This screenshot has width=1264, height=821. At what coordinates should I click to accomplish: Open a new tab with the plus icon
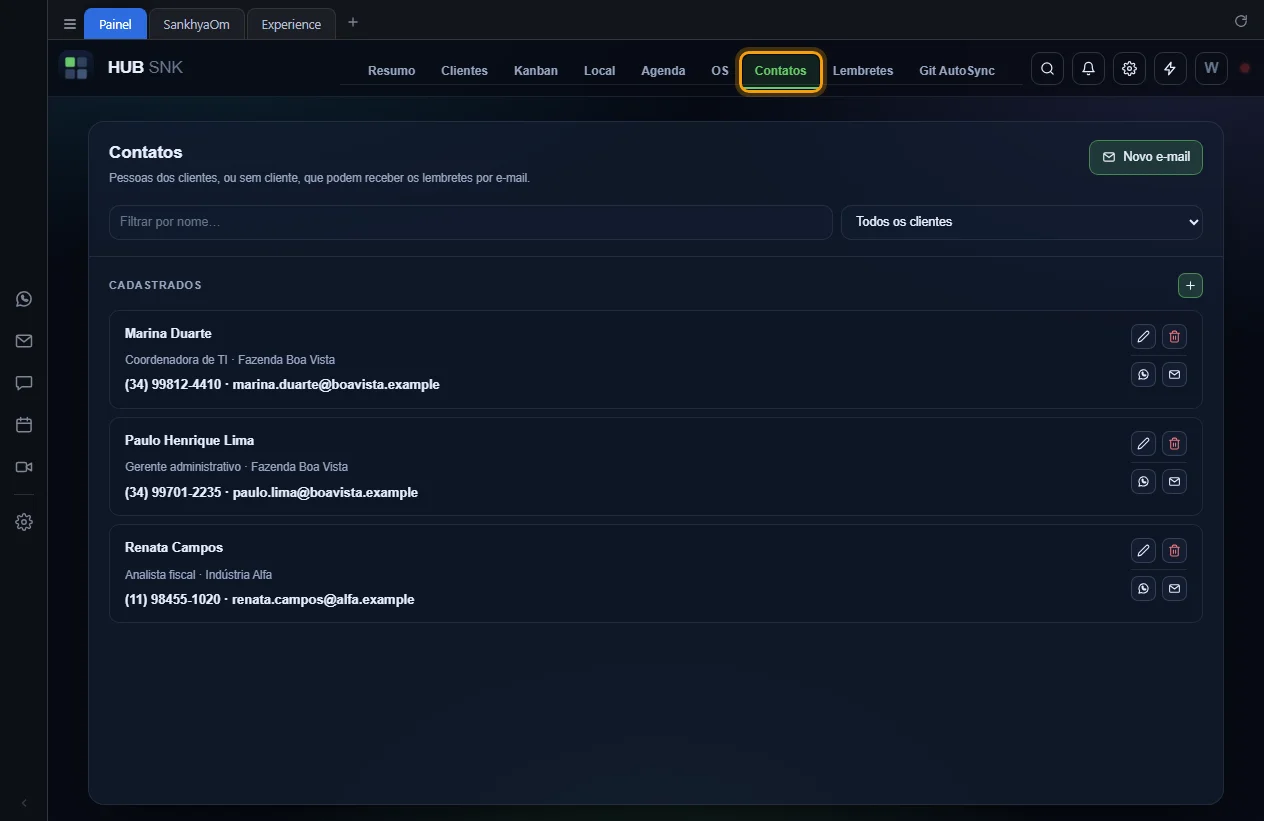coord(353,22)
